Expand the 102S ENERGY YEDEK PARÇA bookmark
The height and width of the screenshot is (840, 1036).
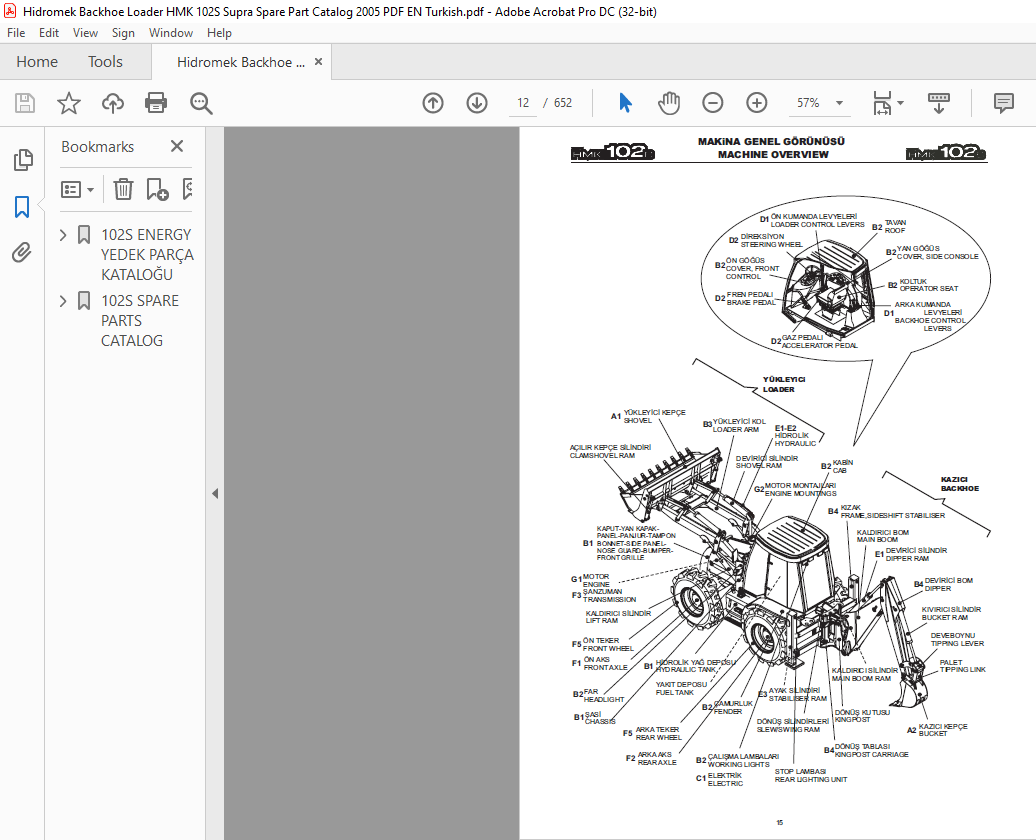[x=63, y=235]
